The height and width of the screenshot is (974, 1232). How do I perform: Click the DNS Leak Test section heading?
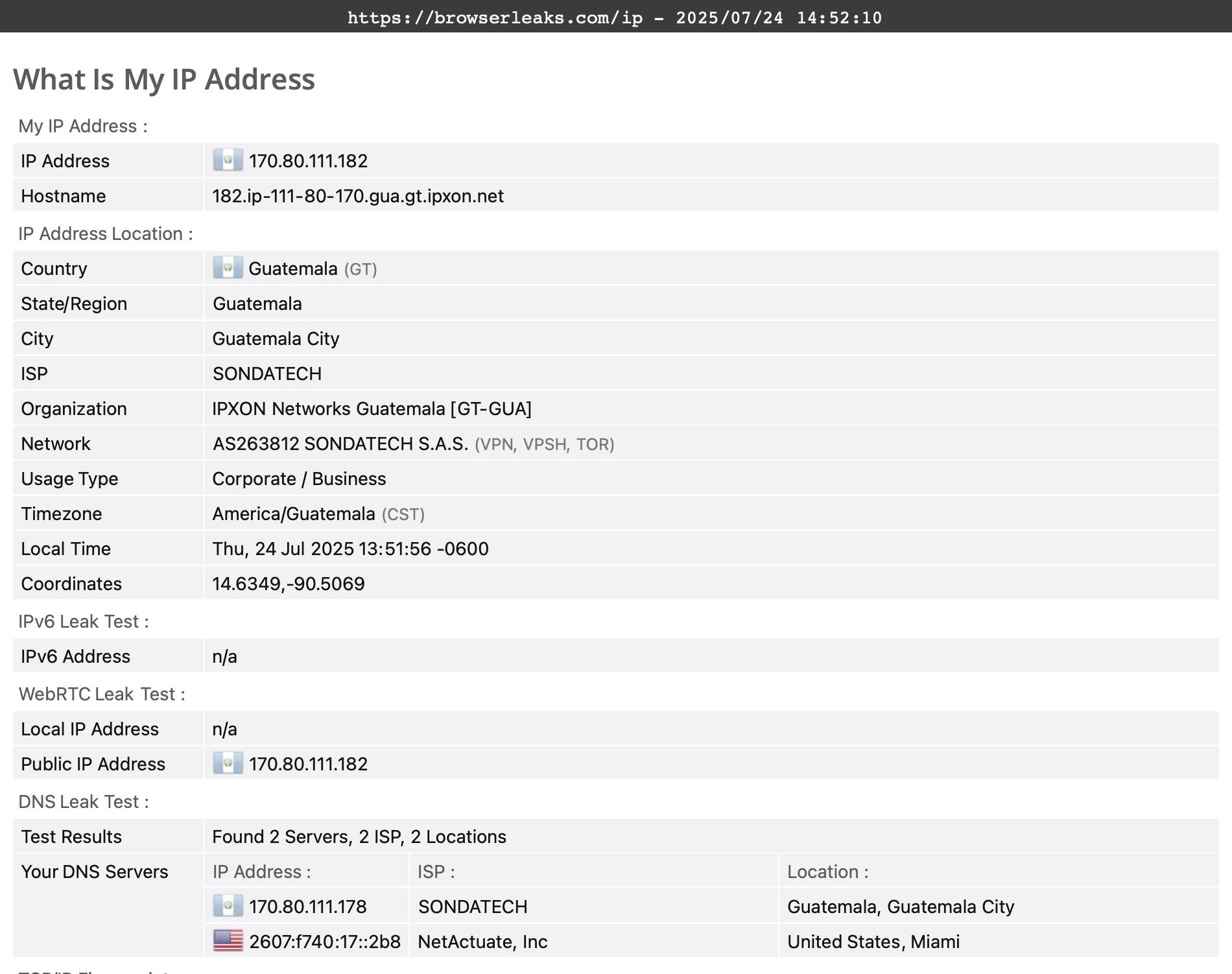pos(84,802)
